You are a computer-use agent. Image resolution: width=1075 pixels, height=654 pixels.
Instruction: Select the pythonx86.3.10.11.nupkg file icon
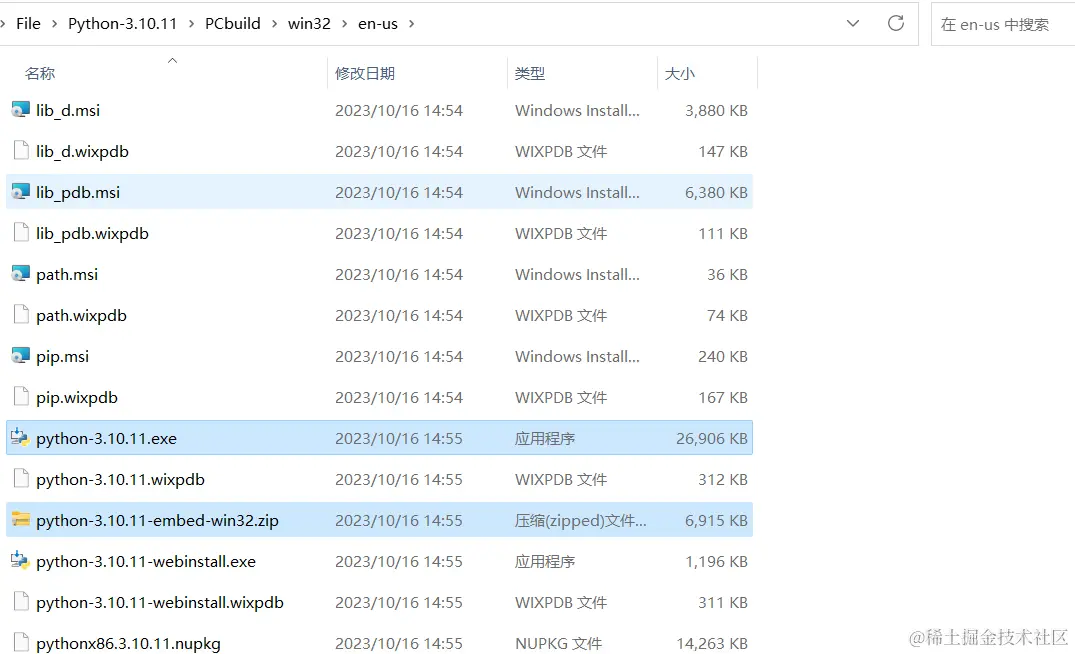click(x=18, y=643)
